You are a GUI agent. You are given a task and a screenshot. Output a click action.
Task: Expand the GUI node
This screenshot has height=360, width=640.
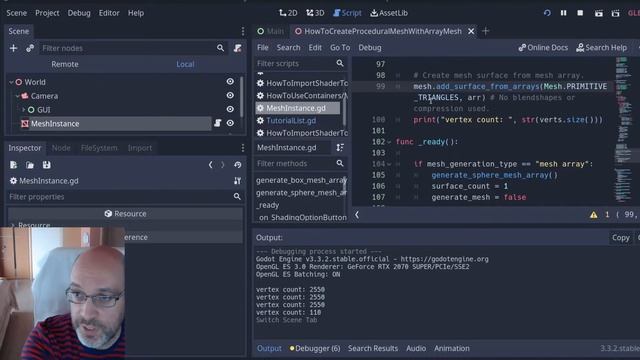coord(24,109)
